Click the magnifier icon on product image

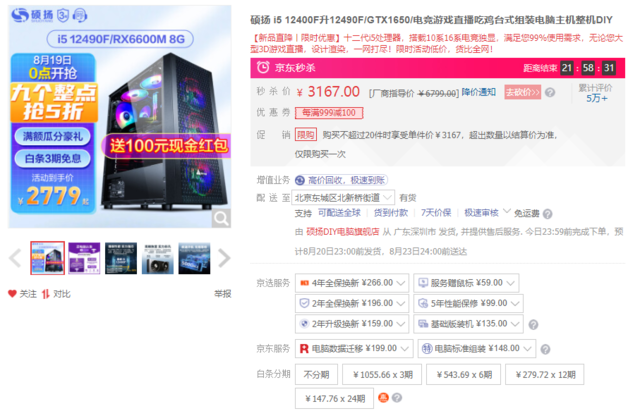coord(221,219)
